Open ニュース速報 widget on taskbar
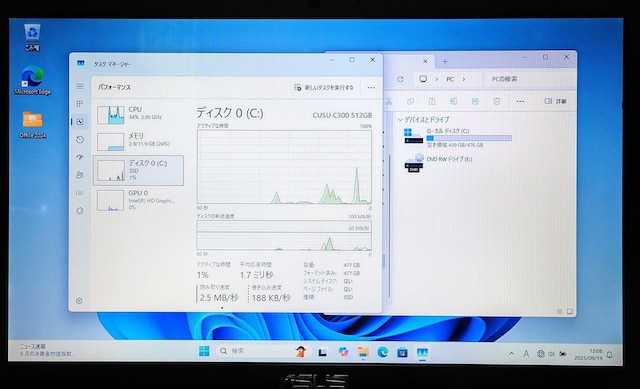 click(46, 350)
